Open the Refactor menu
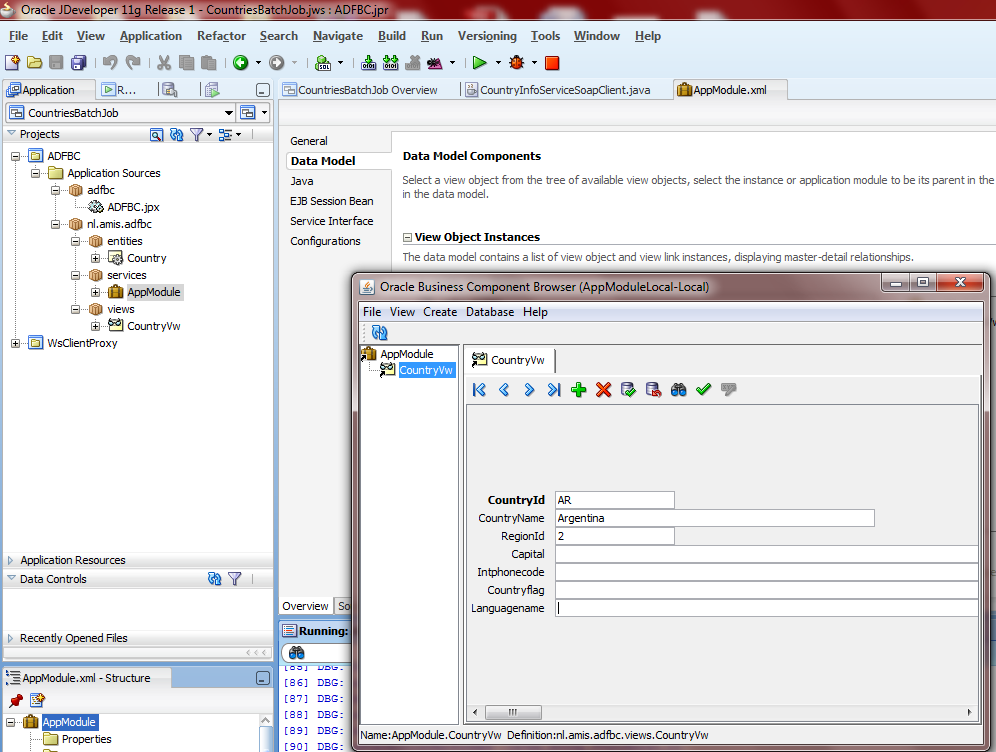 click(221, 36)
